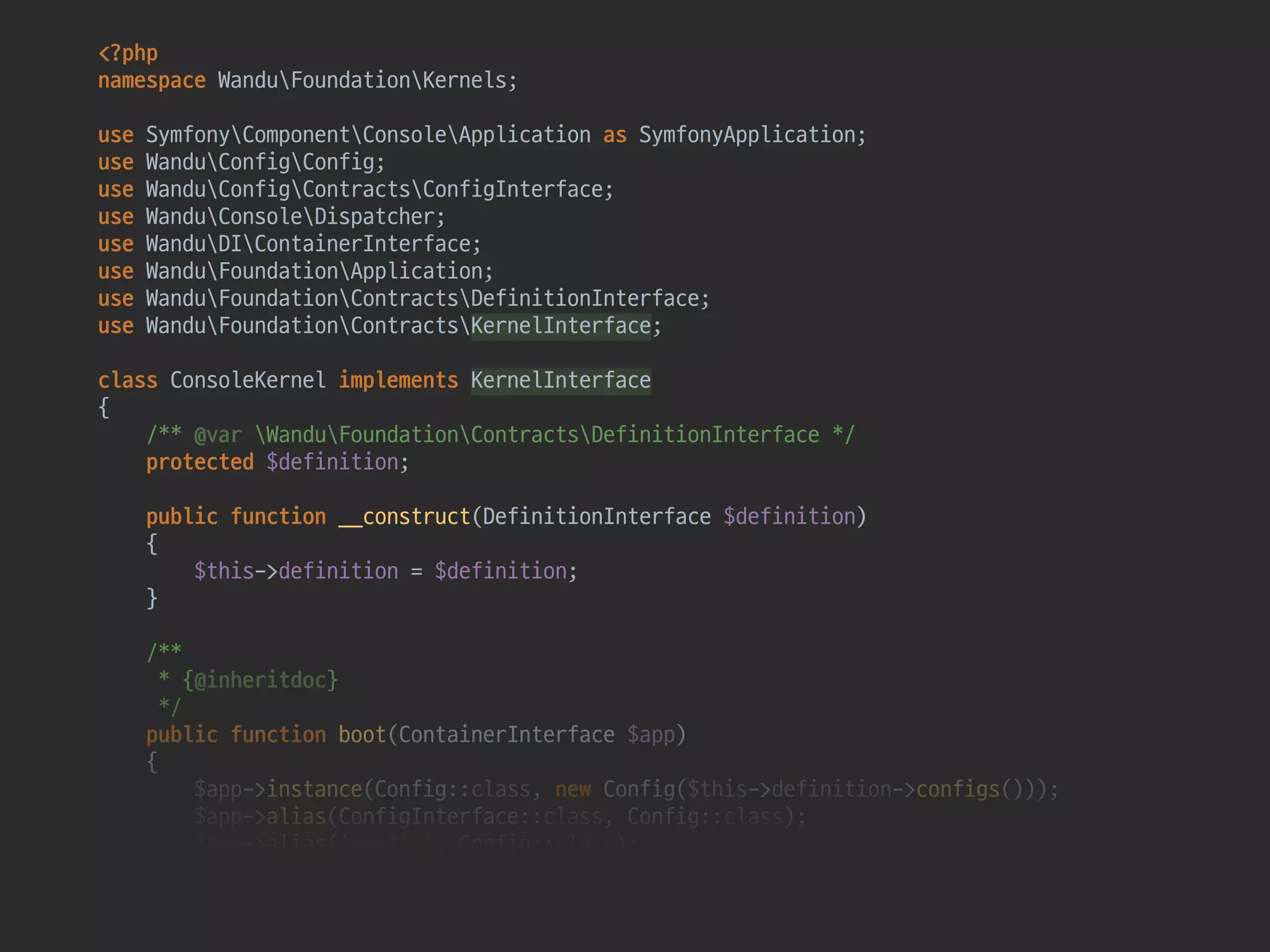
Task: Click 'ConsoleKernel' class name
Action: [x=248, y=381]
